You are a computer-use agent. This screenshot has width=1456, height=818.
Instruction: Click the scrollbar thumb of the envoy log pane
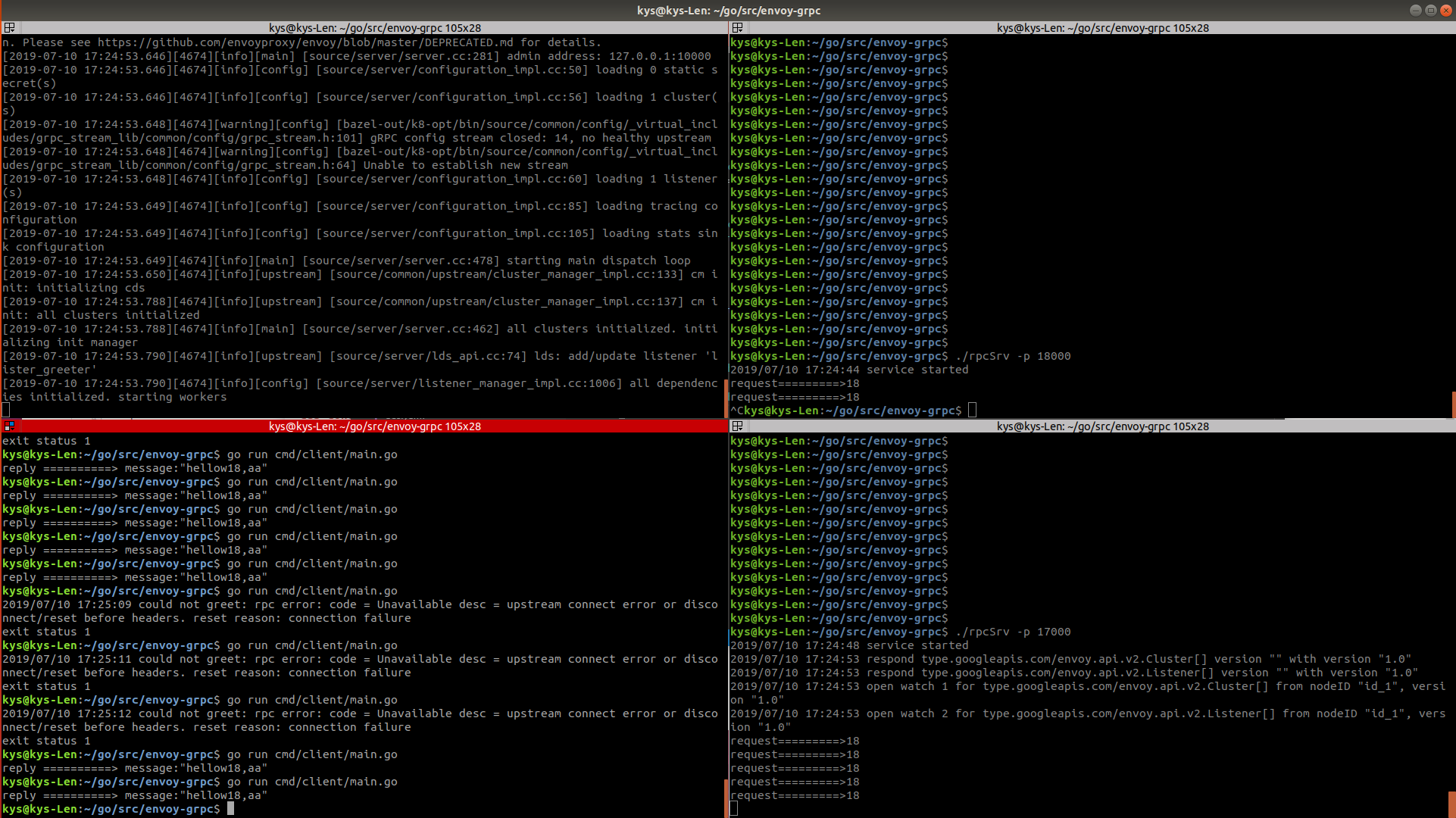tap(726, 398)
